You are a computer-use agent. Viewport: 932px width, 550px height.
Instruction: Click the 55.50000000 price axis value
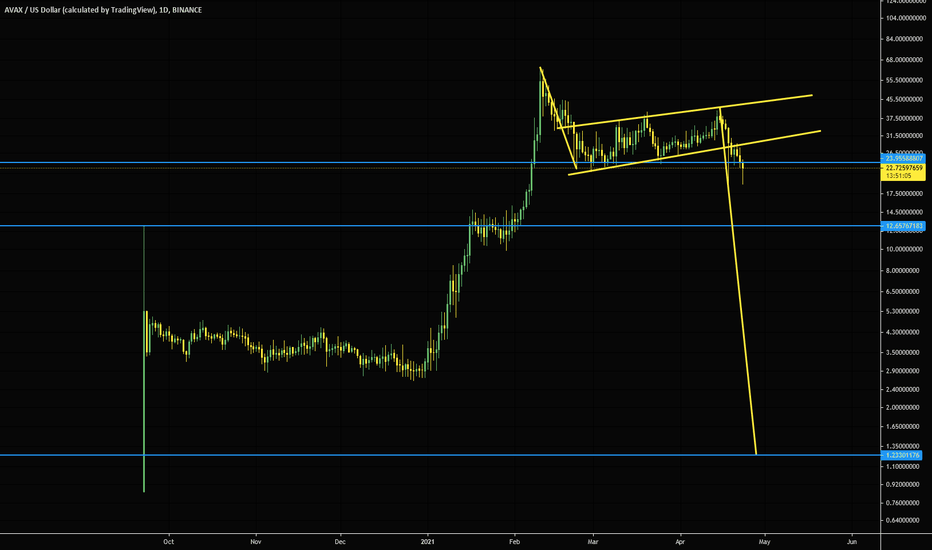[x=904, y=80]
